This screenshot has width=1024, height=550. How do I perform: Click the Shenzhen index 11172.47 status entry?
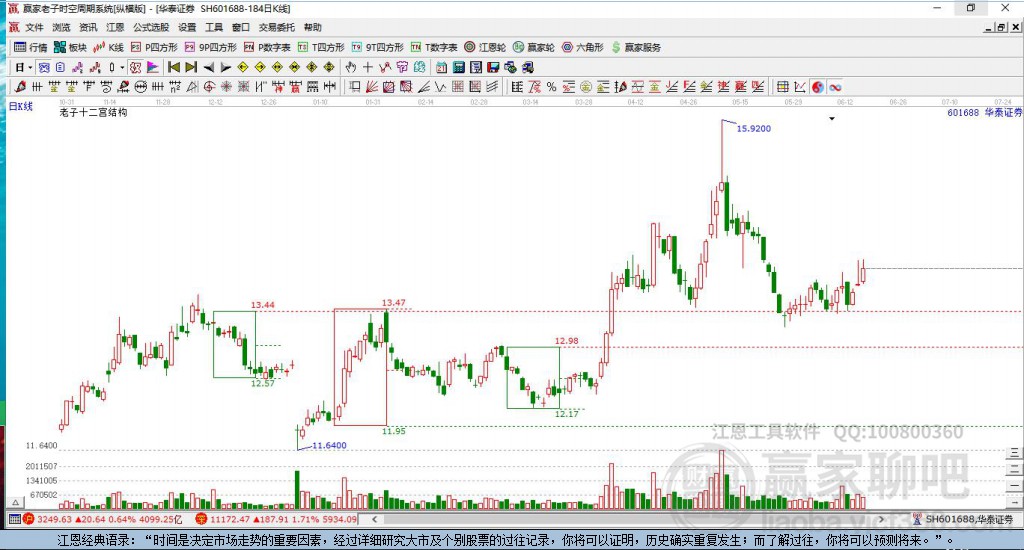point(277,519)
